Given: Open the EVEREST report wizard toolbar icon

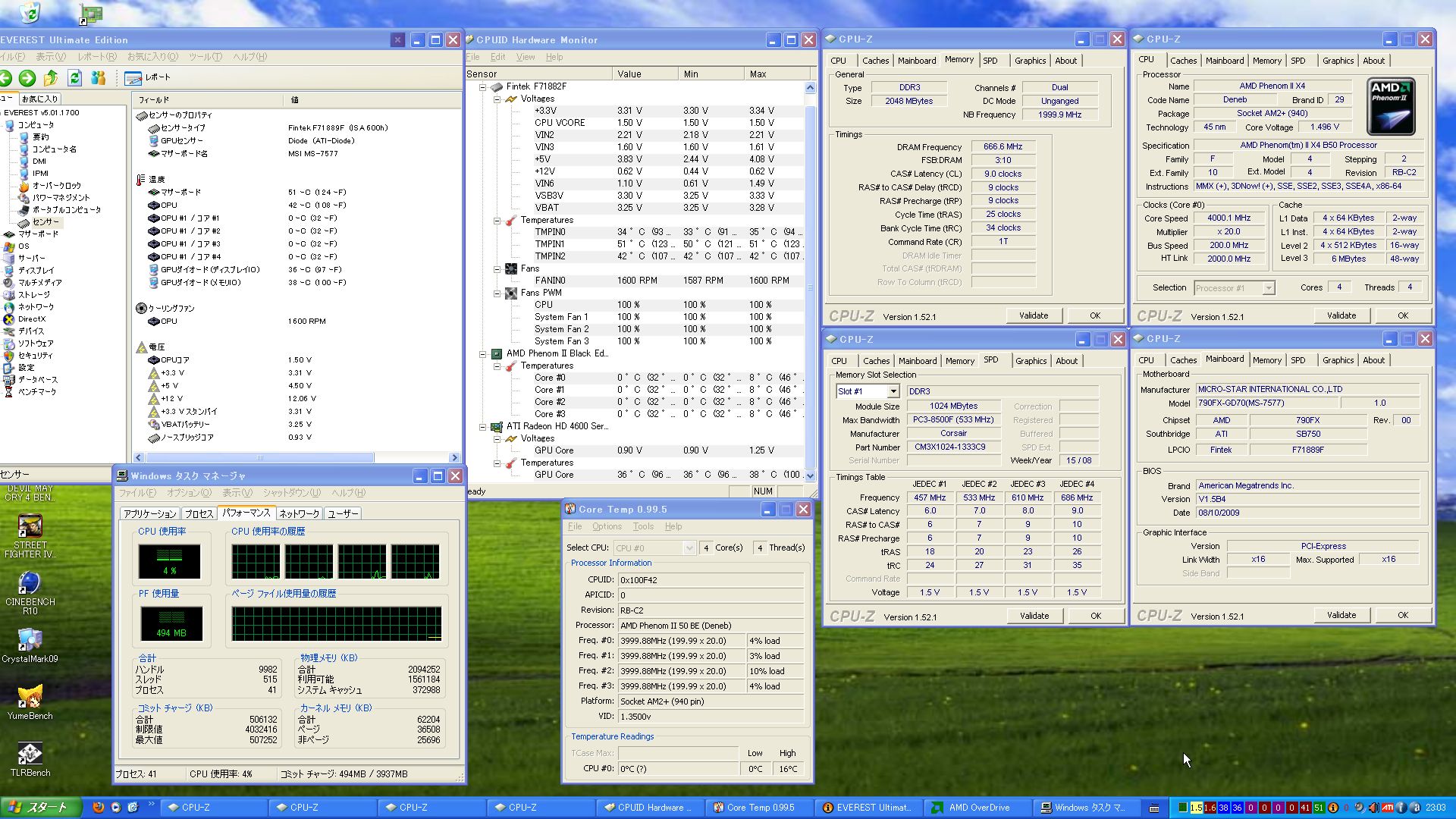Looking at the screenshot, I should pyautogui.click(x=133, y=77).
